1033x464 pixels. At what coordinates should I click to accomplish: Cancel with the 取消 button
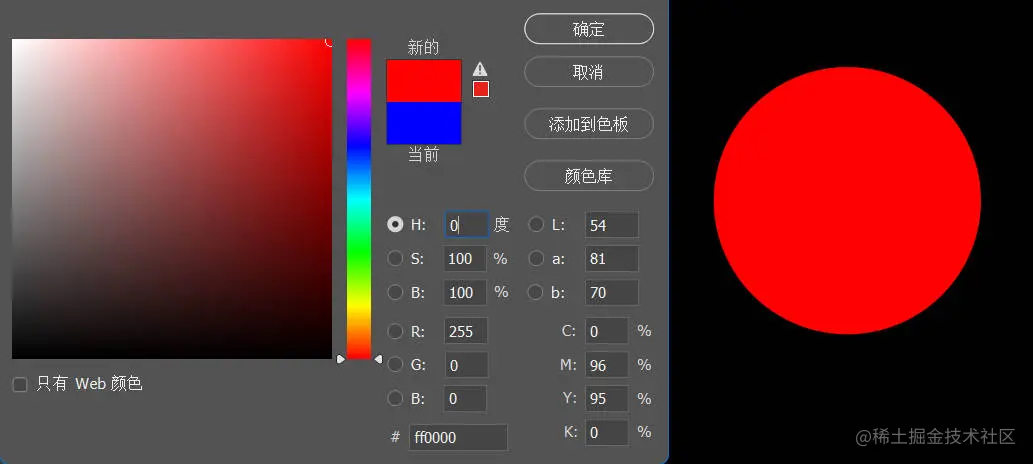[589, 71]
